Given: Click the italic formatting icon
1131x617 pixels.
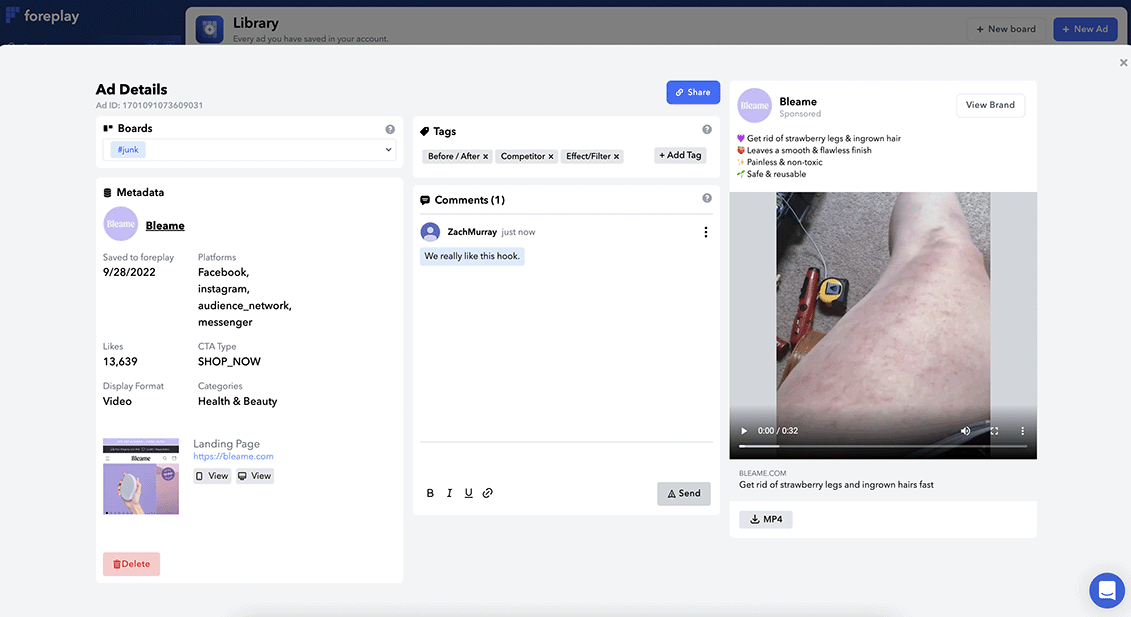Looking at the screenshot, I should pos(449,493).
